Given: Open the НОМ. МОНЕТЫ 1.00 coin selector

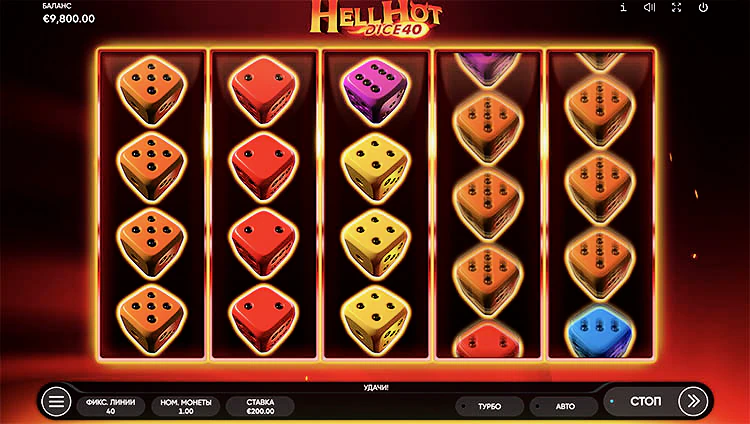Looking at the screenshot, I should tap(186, 406).
